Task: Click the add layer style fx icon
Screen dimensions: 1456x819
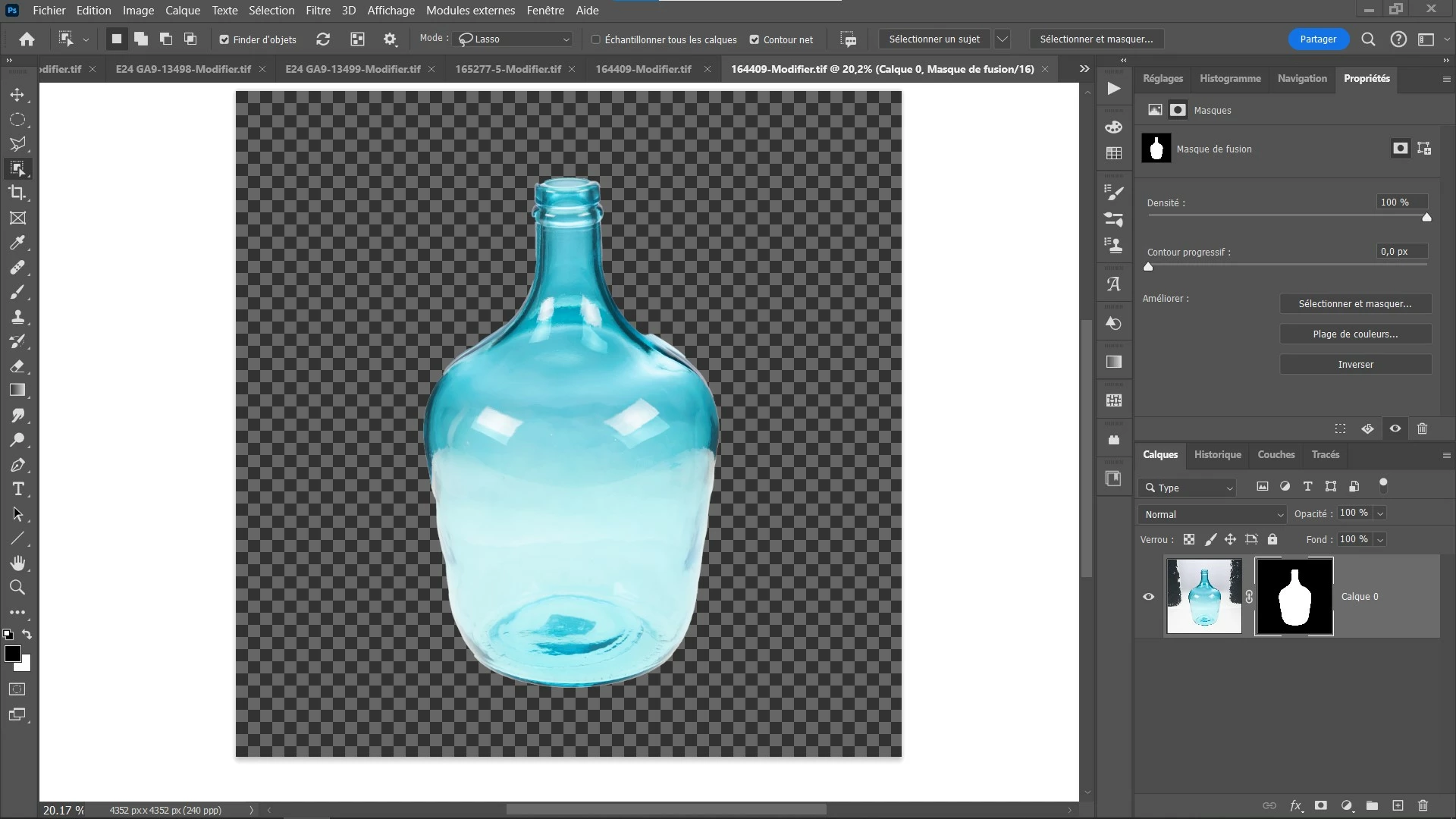Action: click(1296, 805)
